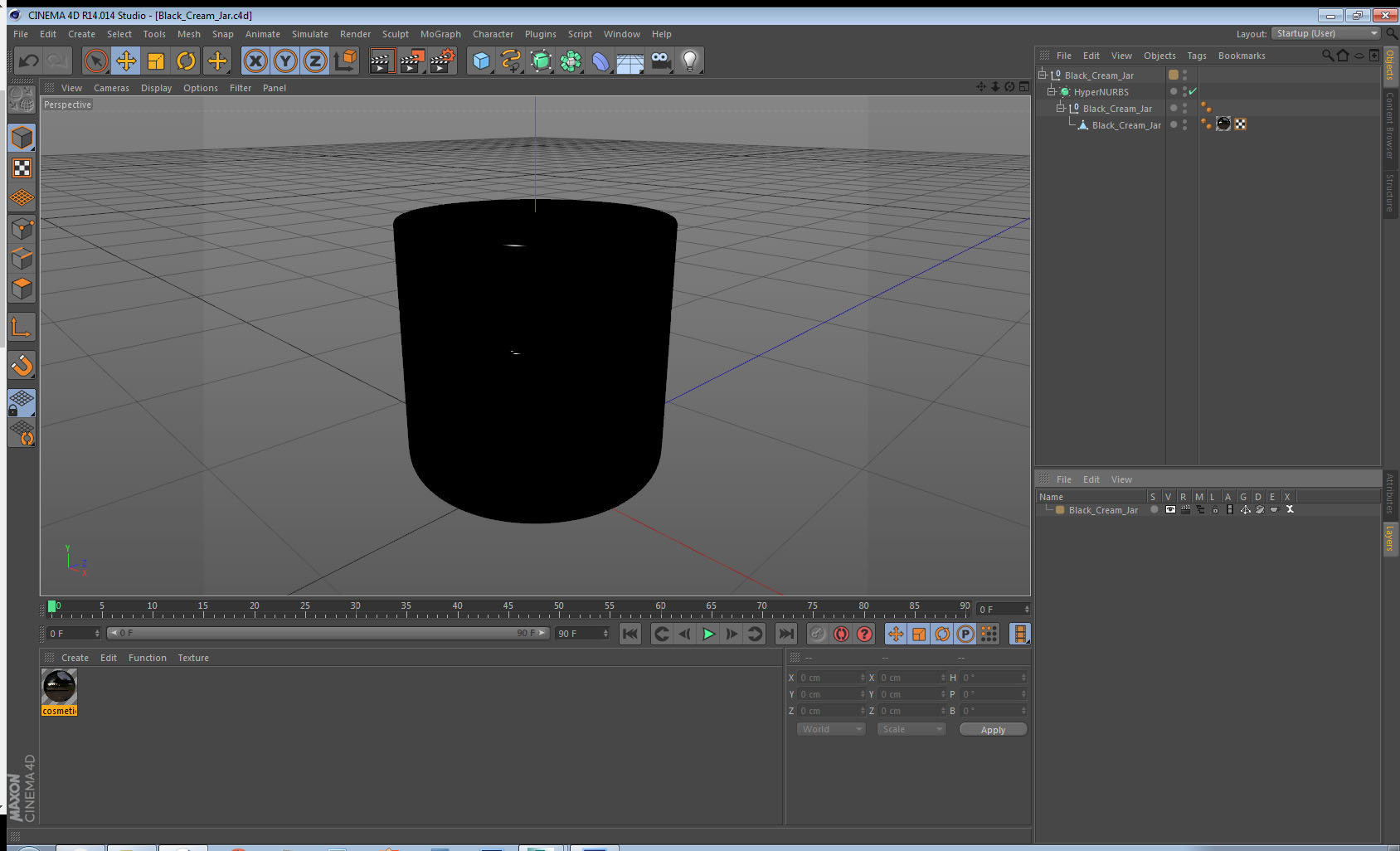Open Edit Render Settings
Viewport: 1400px width, 851px height.
(443, 61)
